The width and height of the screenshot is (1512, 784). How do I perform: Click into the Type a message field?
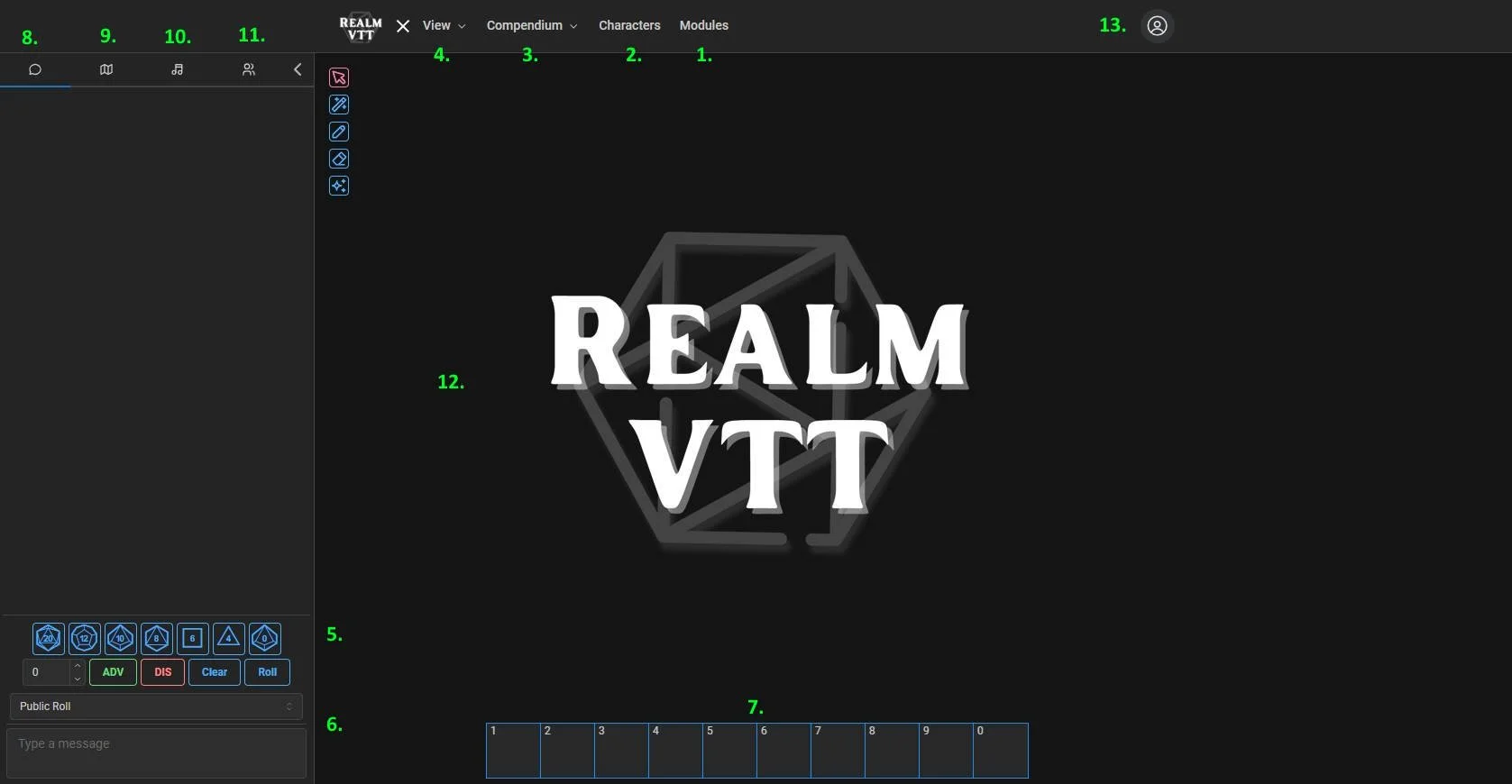156,753
